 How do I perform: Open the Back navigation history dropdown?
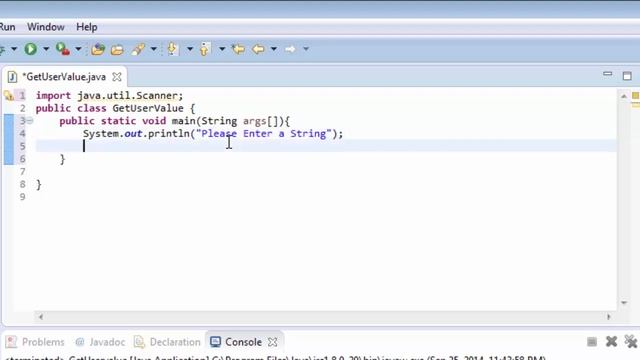click(274, 49)
